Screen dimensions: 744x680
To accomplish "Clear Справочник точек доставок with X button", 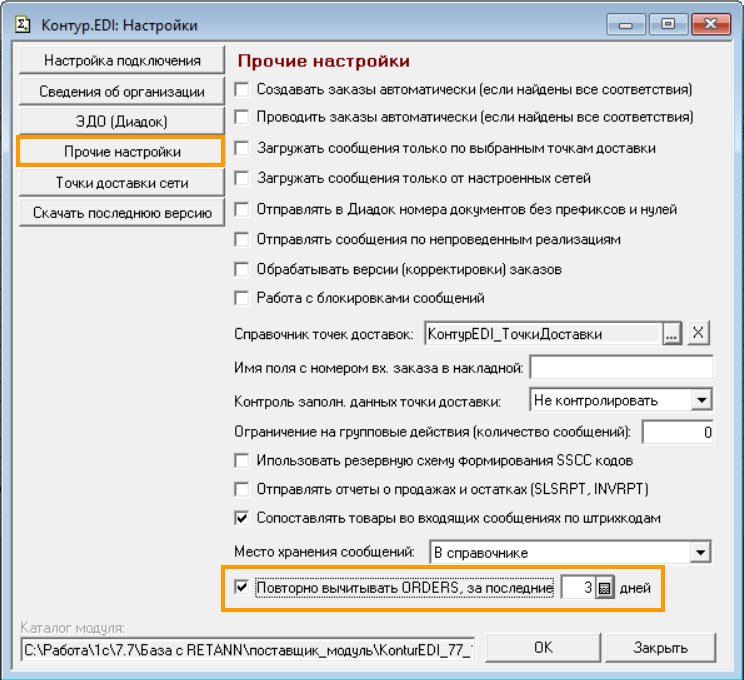I will click(698, 333).
